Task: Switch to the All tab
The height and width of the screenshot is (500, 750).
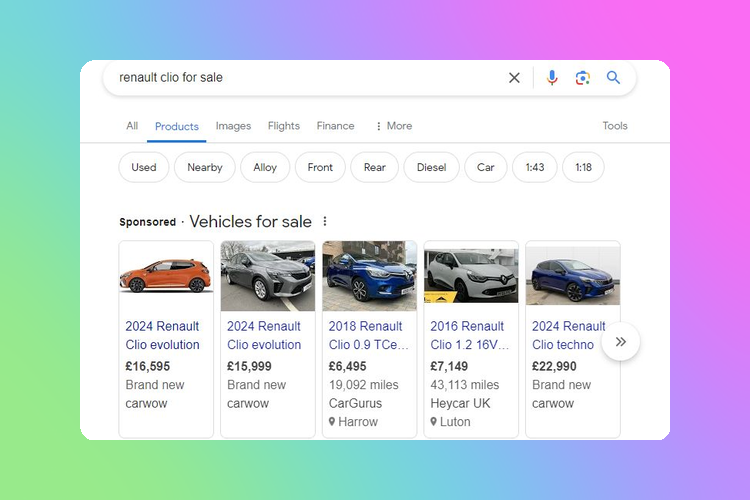Action: coord(132,126)
